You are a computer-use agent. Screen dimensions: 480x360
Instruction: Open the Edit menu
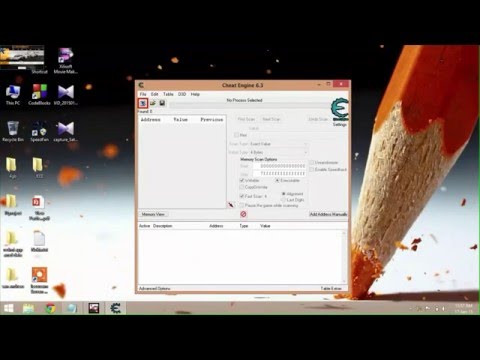tap(154, 94)
